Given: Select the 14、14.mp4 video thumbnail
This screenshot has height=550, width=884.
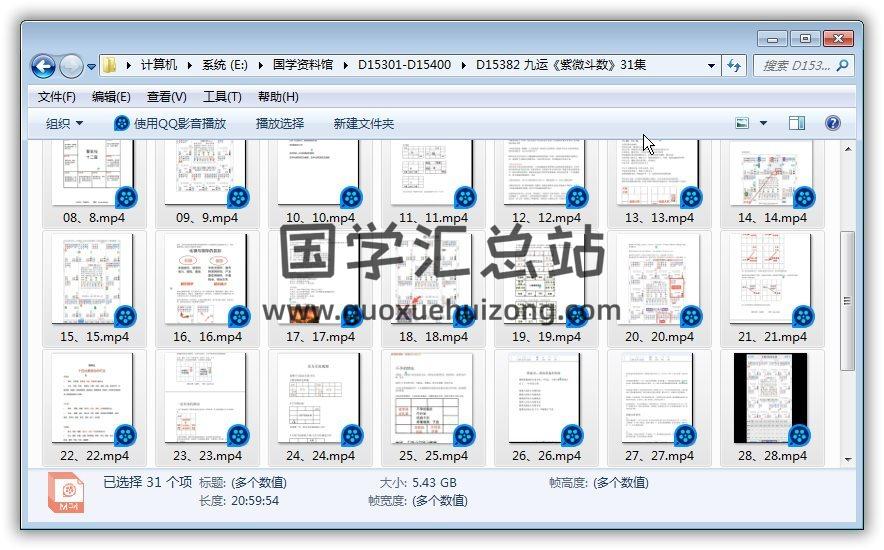Looking at the screenshot, I should click(x=772, y=174).
